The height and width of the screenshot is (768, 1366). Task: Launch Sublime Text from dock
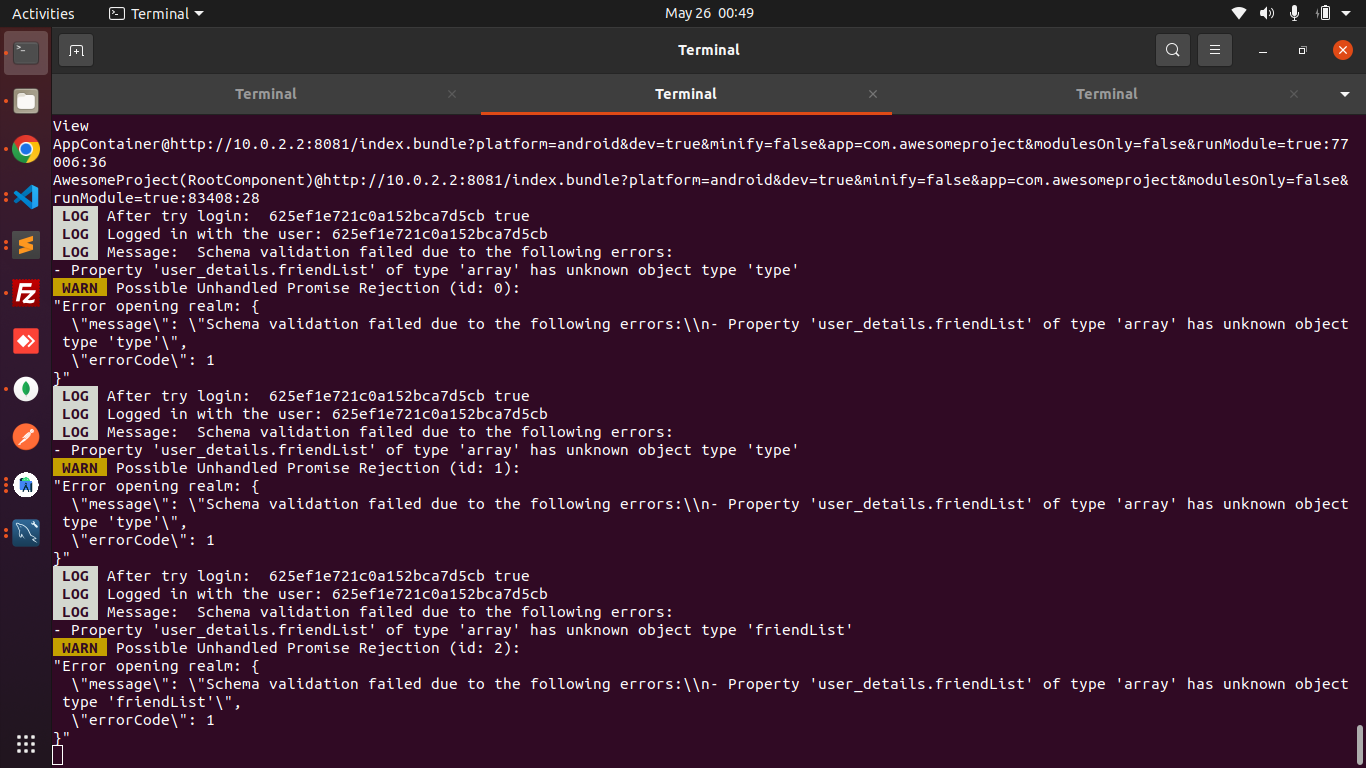26,245
